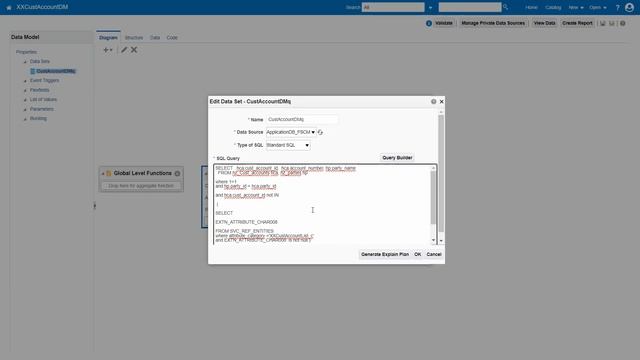Close the Edit Data Set dialog
Viewport: 640px width, 360px height.
(441, 101)
